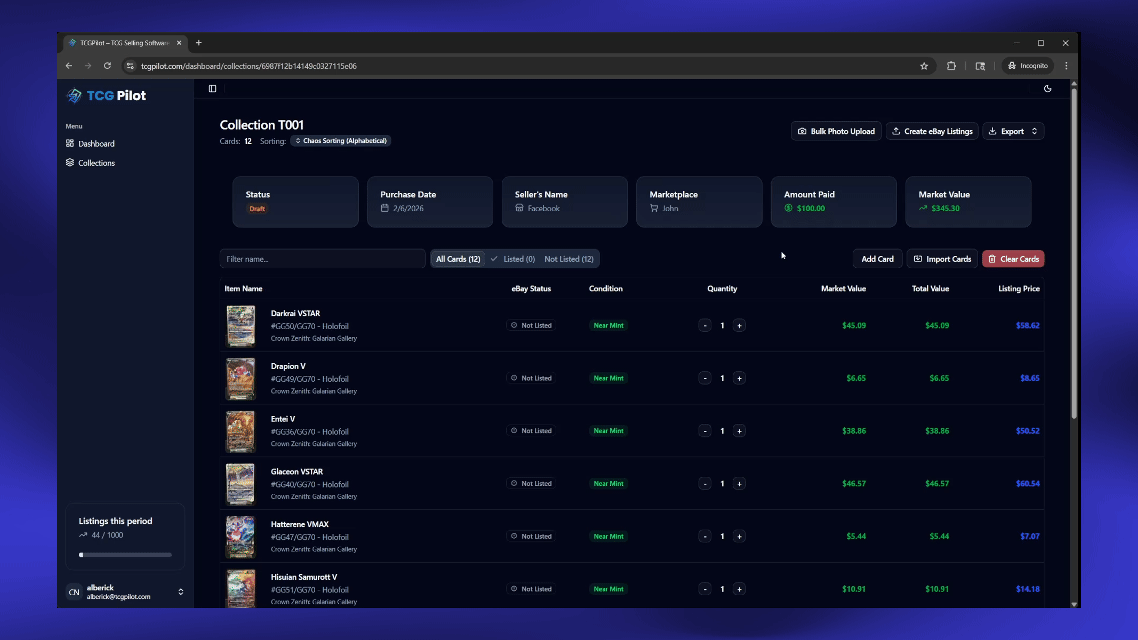
Task: Open Dashboard from the sidebar
Action: [97, 143]
